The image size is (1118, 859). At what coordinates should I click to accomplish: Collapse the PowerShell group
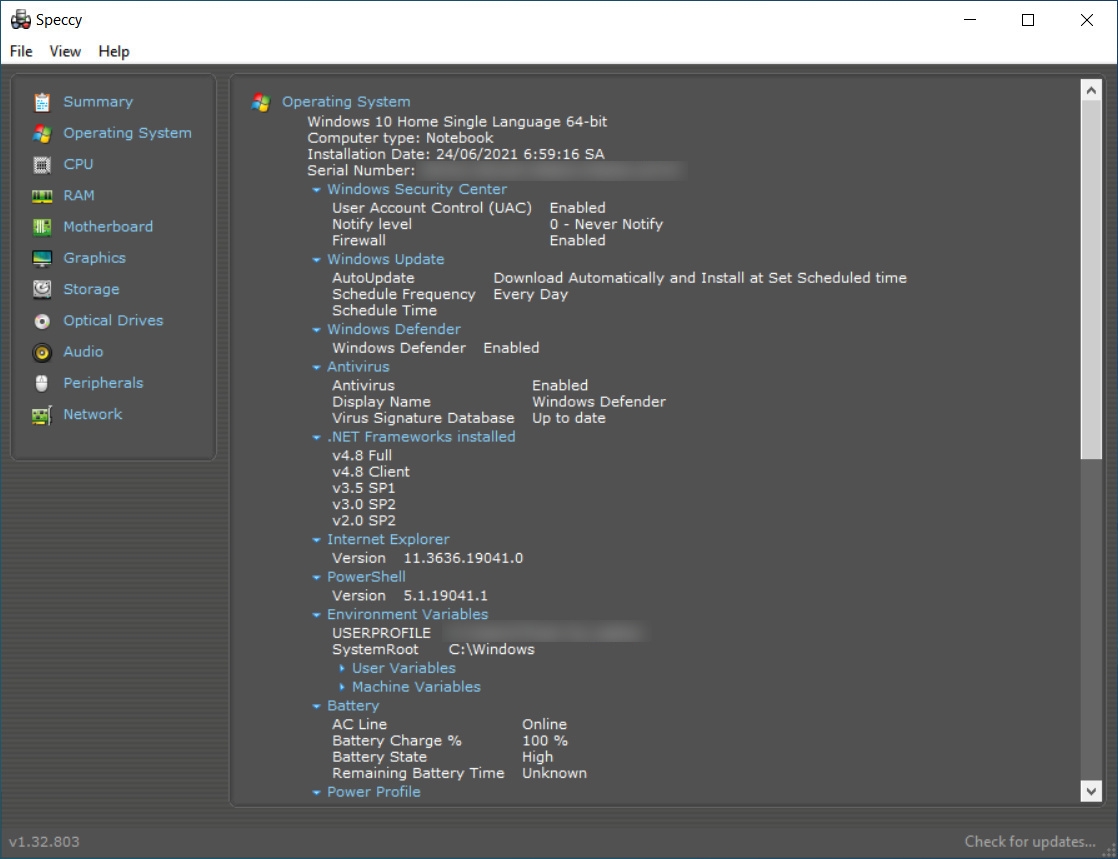pyautogui.click(x=316, y=577)
